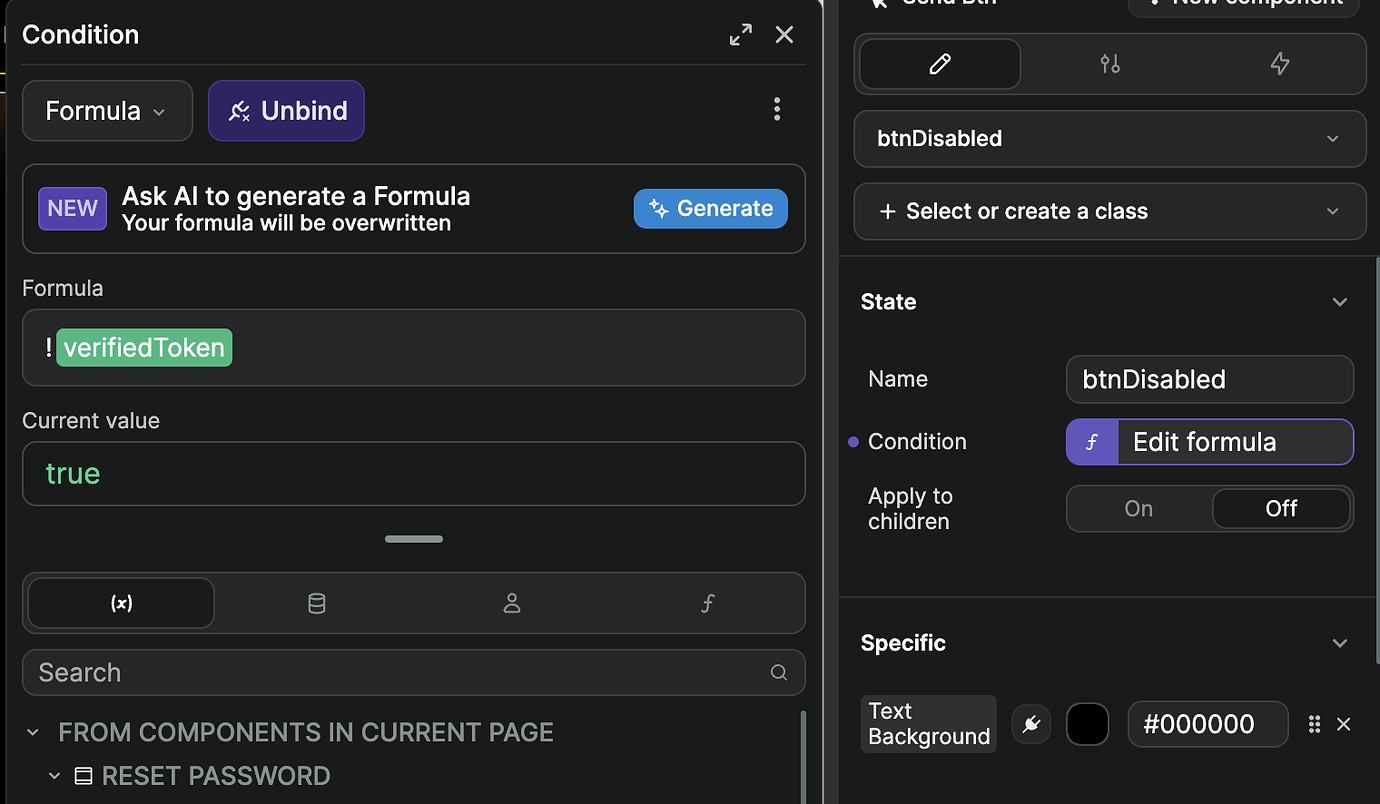Collapse the State section
This screenshot has height=804, width=1380.
tap(1340, 301)
